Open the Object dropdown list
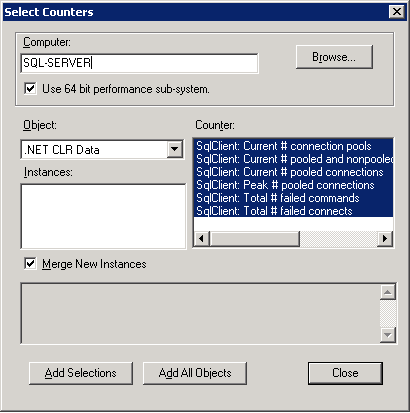410x413 pixels. point(175,149)
